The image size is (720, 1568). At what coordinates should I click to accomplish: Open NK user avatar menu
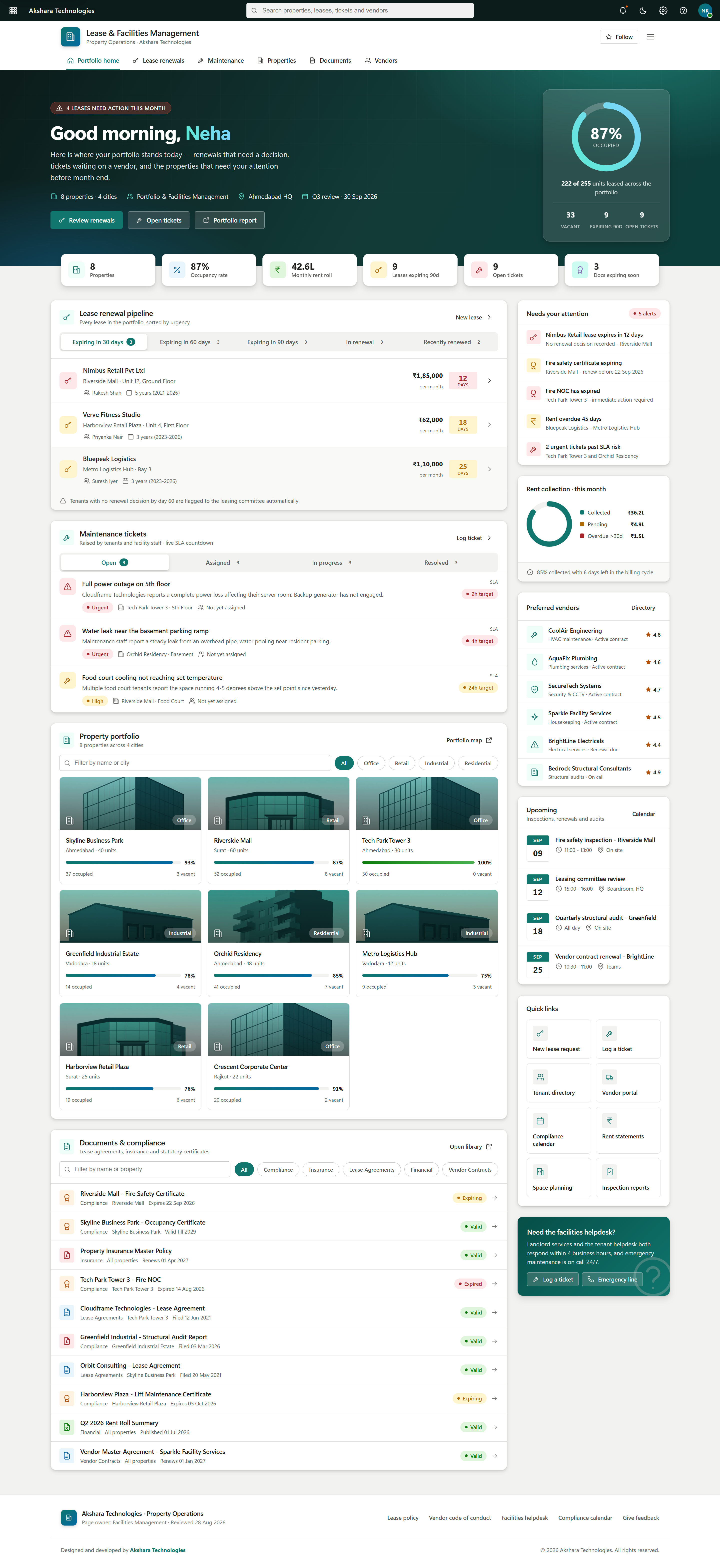point(705,10)
